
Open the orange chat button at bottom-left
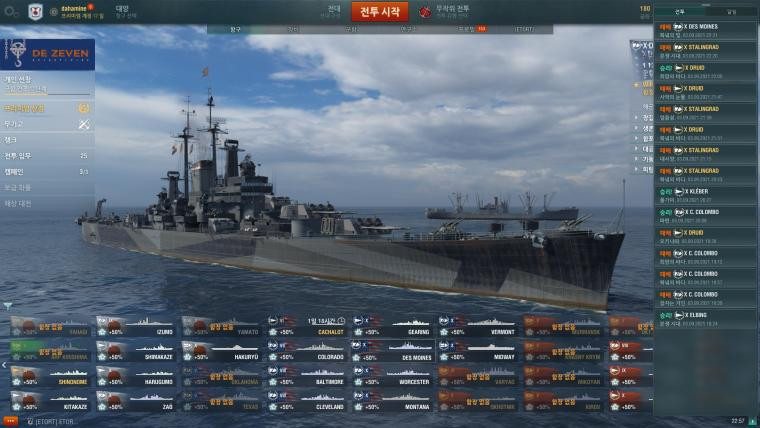pos(10,421)
